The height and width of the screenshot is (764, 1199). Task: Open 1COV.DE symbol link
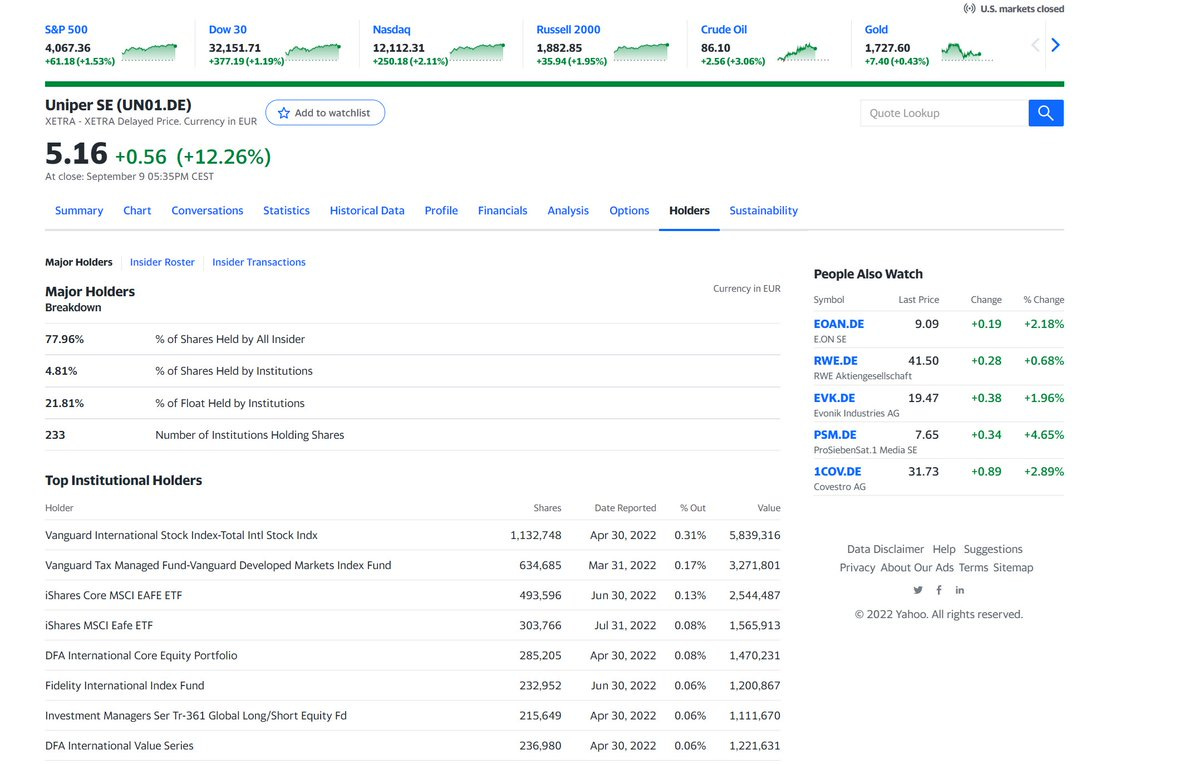[x=837, y=471]
